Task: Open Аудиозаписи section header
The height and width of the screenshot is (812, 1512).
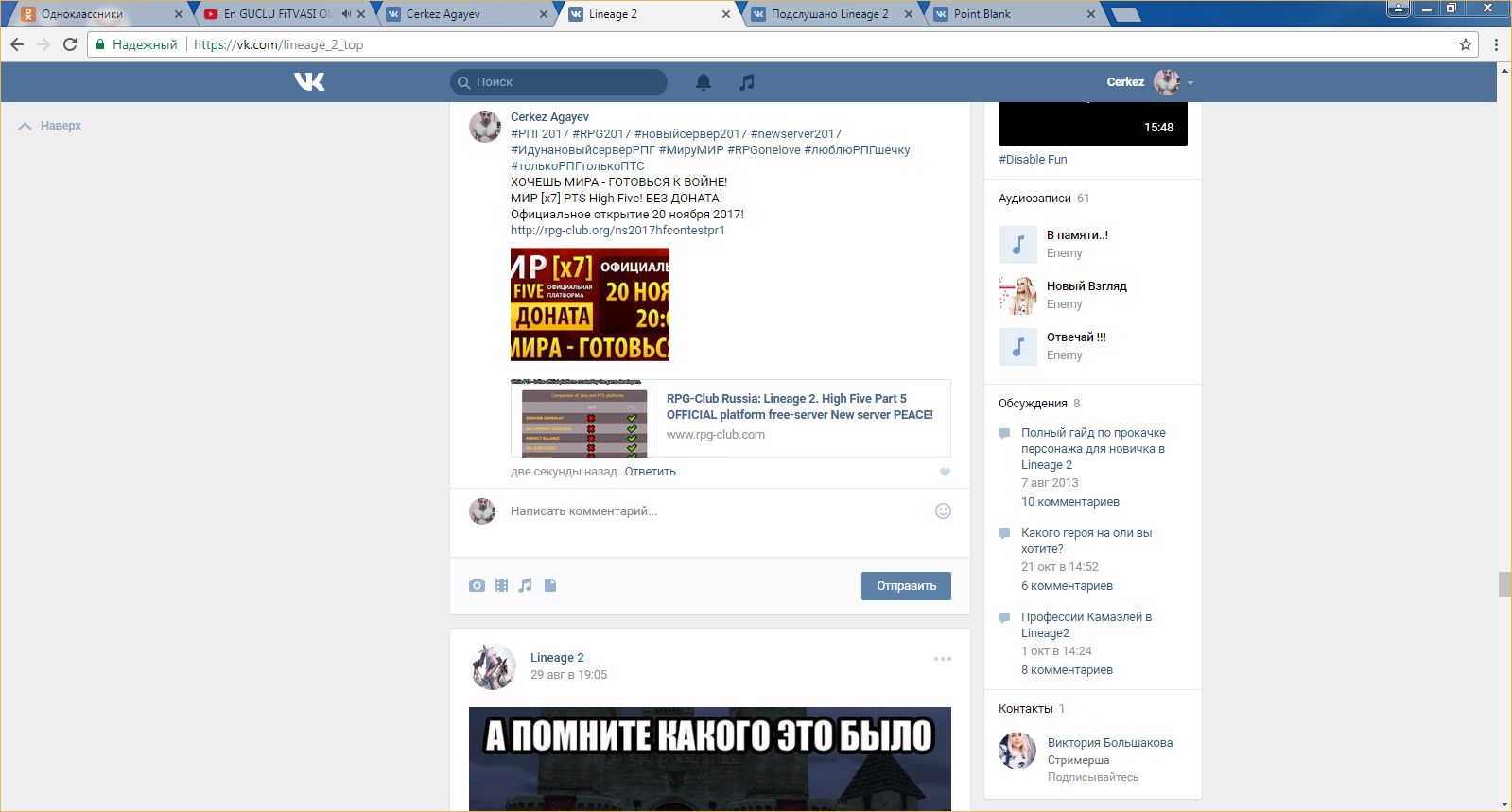Action: pyautogui.click(x=1034, y=199)
